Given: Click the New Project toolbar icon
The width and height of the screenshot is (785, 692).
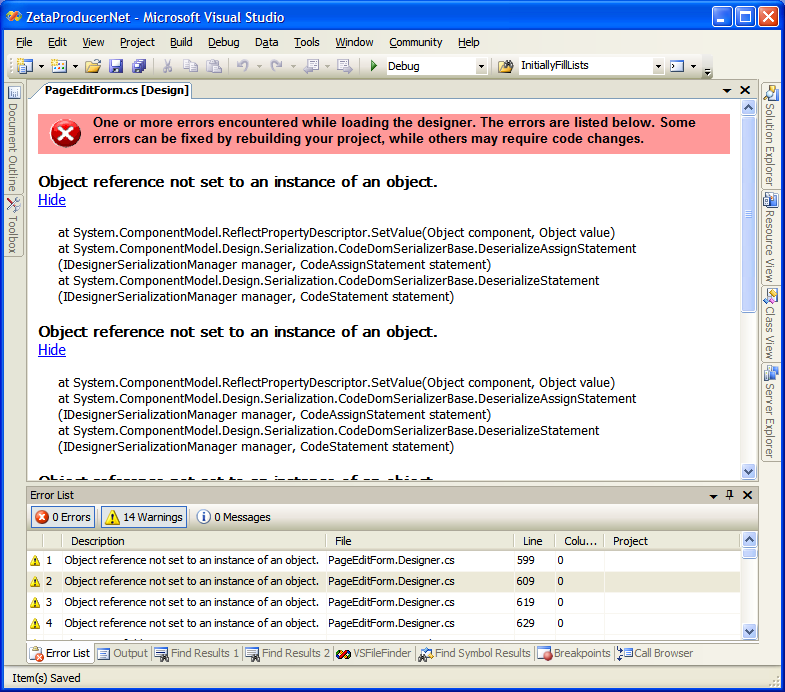Looking at the screenshot, I should click(25, 66).
